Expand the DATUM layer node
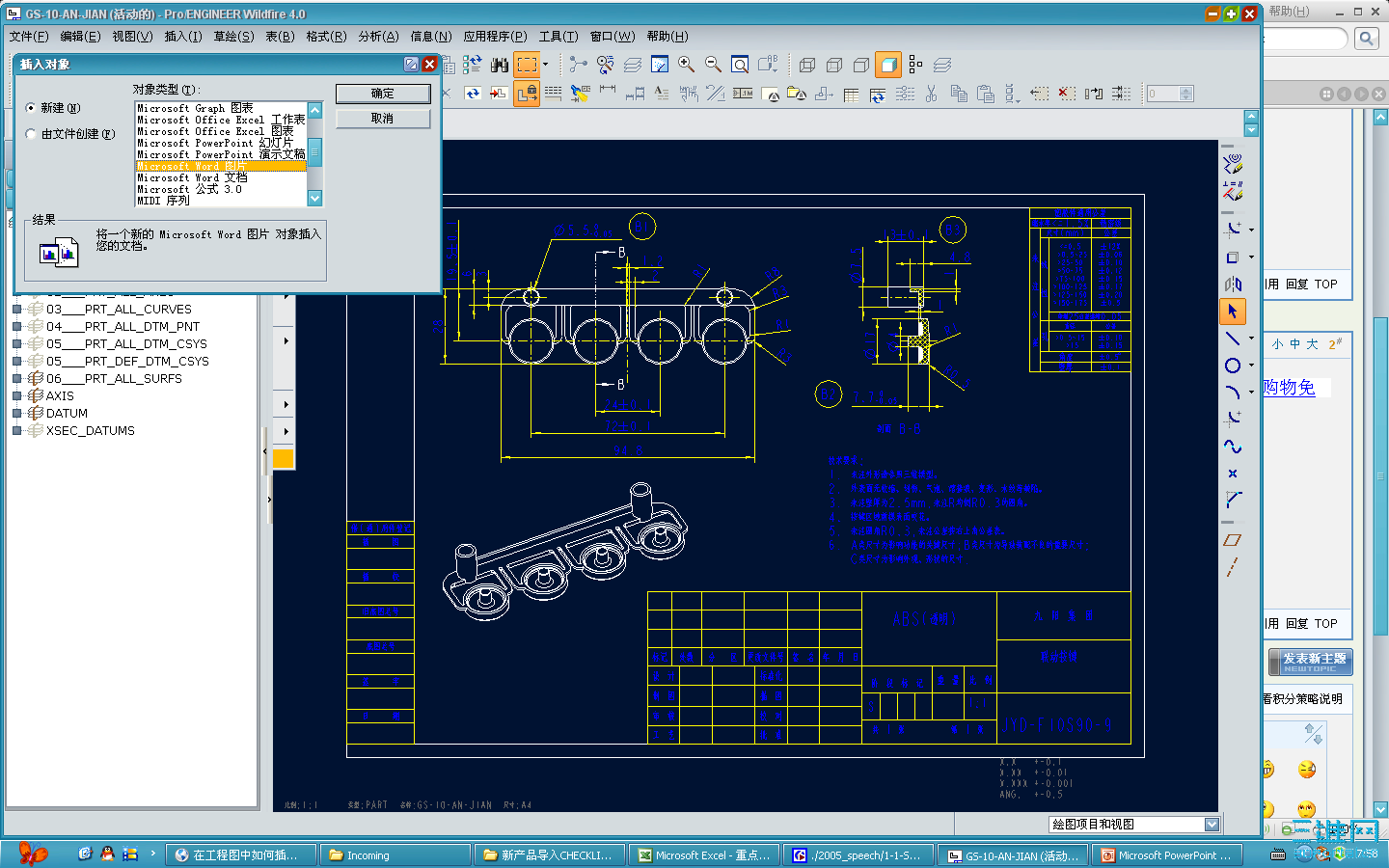Viewport: 1389px width, 868px height. click(x=16, y=414)
